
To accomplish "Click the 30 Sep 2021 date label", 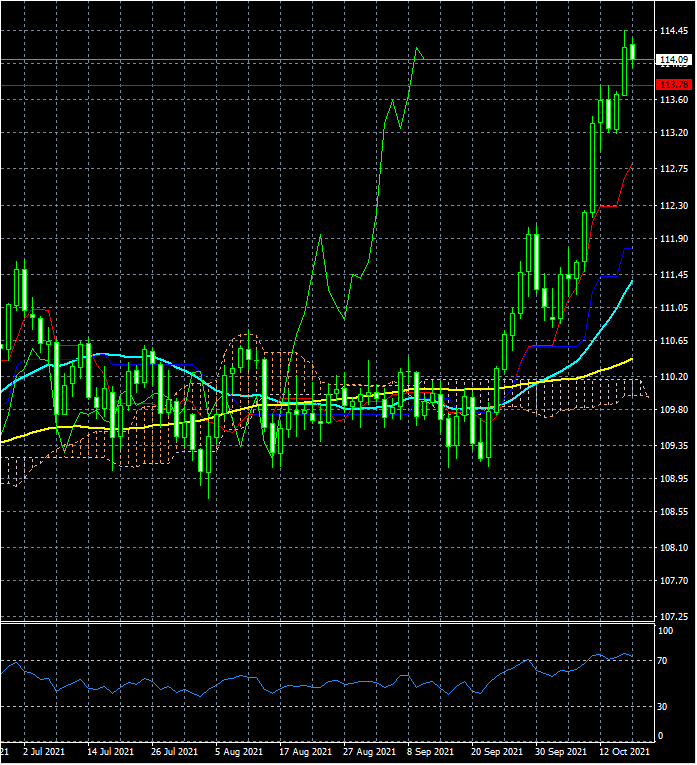I will [561, 752].
